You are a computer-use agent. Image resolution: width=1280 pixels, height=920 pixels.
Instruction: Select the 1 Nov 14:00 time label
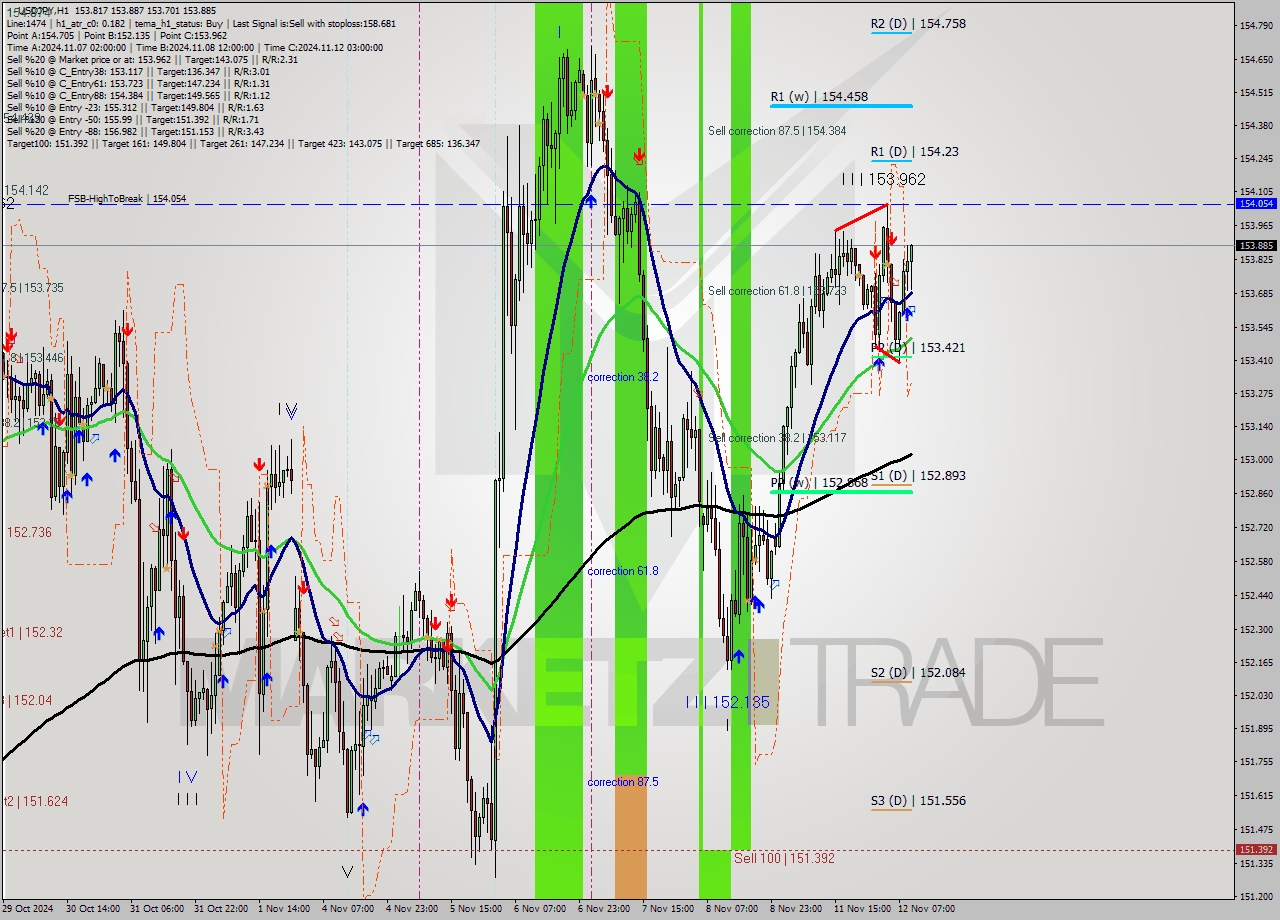283,909
